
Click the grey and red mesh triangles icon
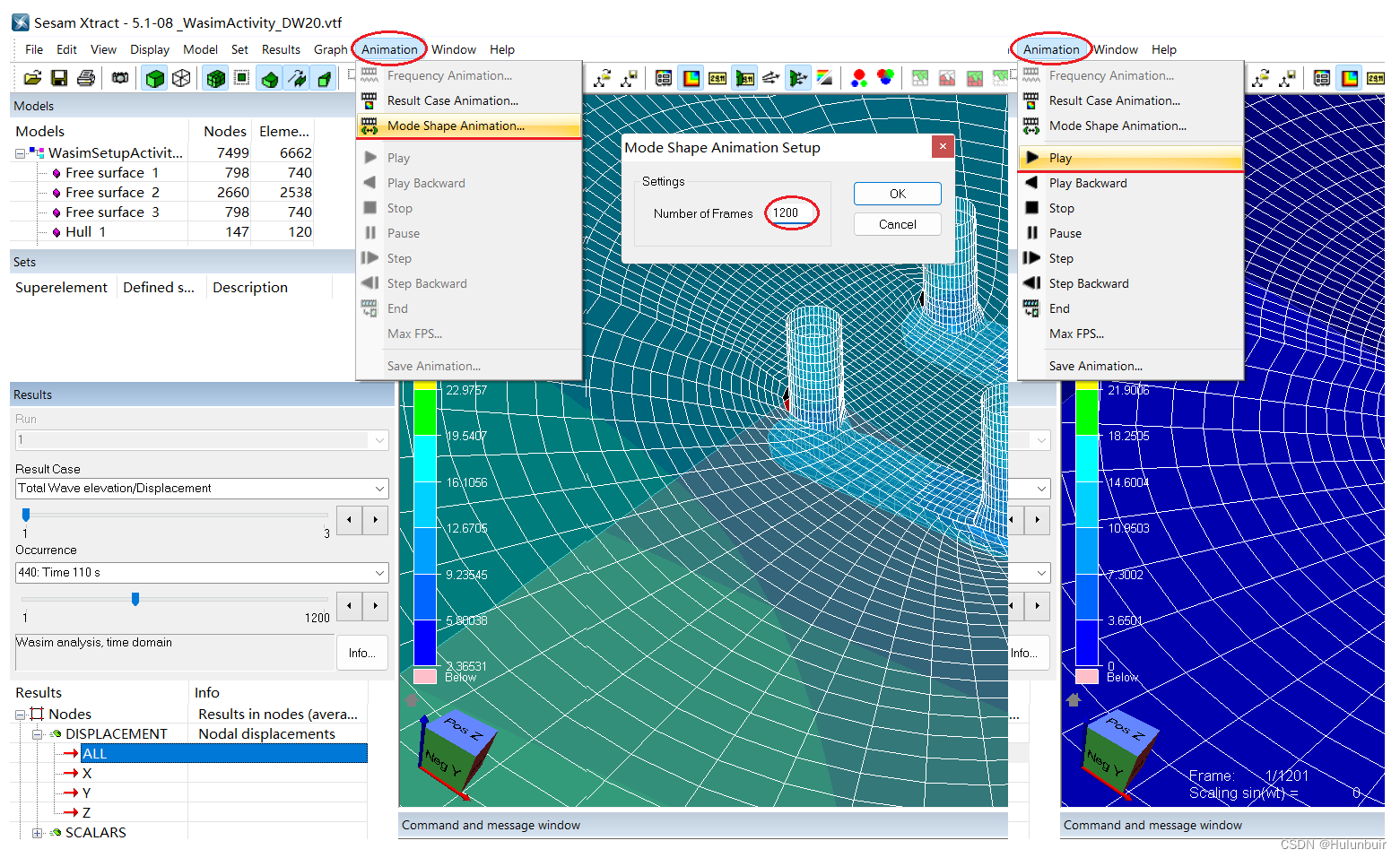point(947,78)
